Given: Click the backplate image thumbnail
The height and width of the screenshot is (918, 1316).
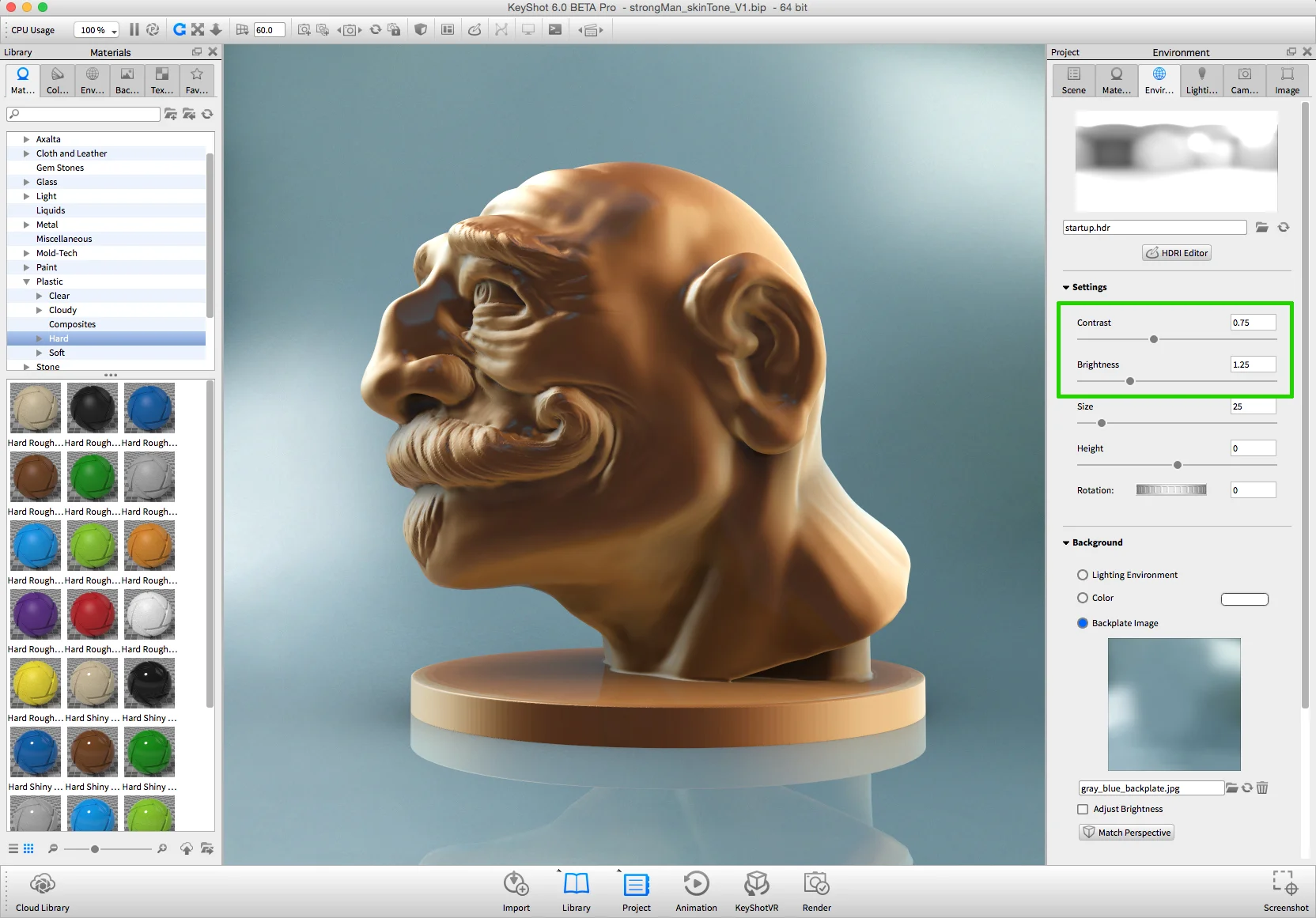Looking at the screenshot, I should [x=1174, y=705].
